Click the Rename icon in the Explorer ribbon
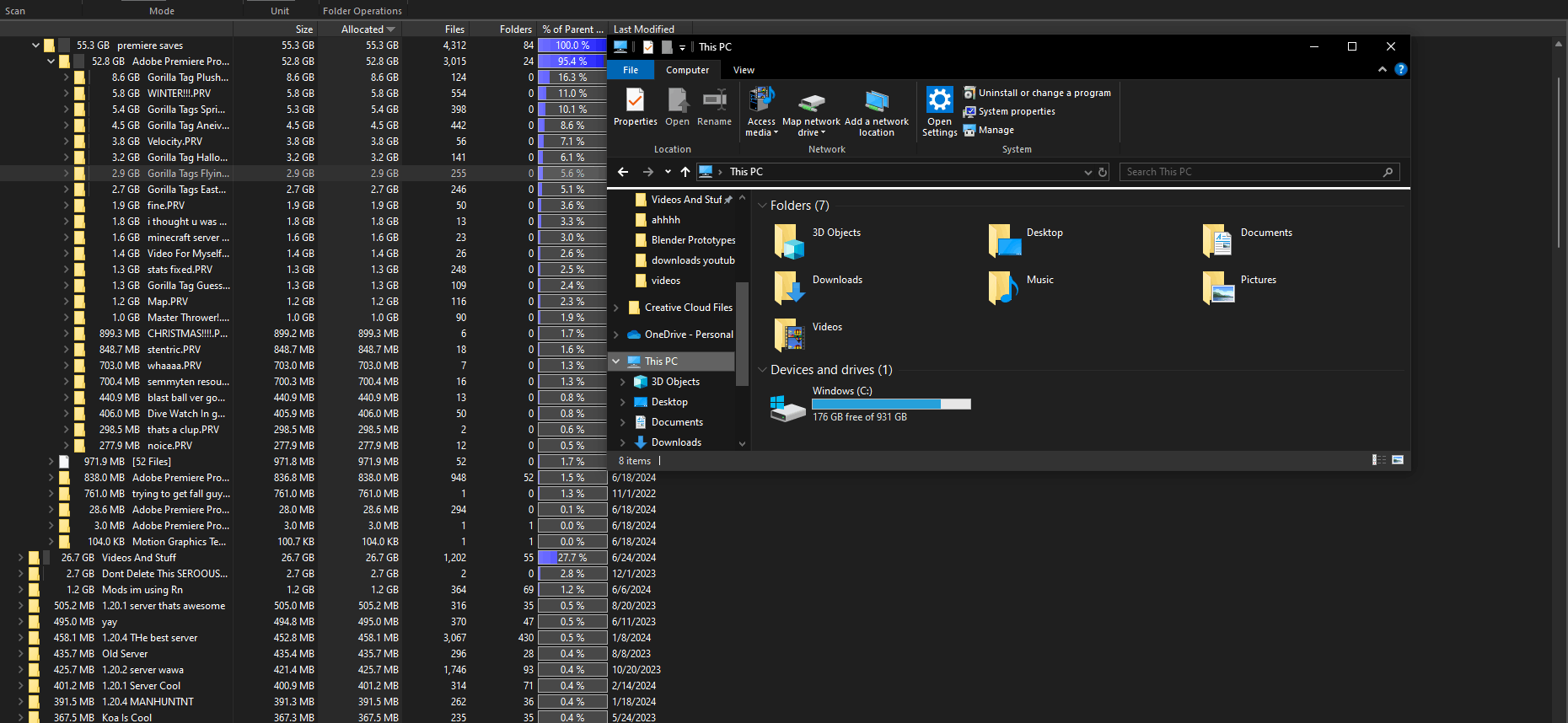This screenshot has height=723, width=1568. (714, 100)
